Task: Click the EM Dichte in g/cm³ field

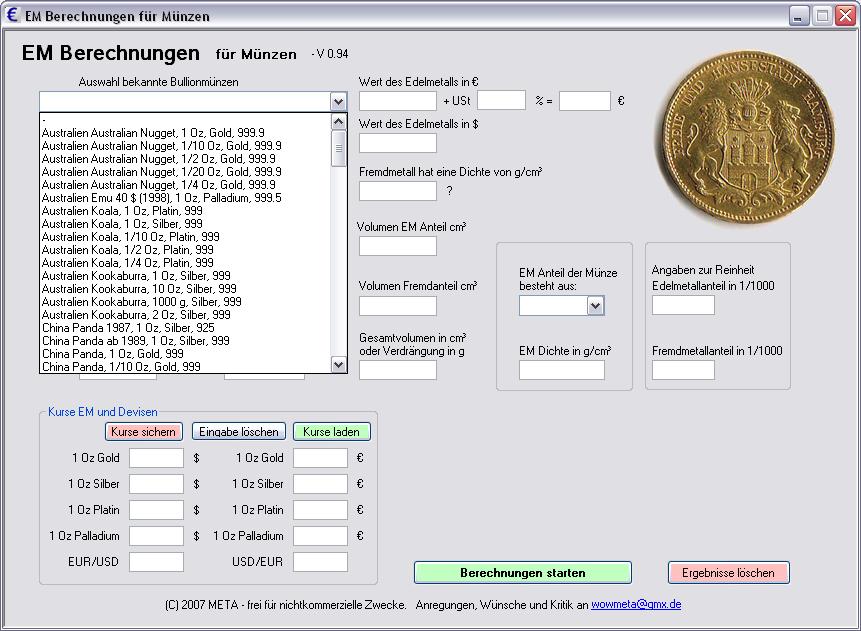Action: (x=561, y=370)
